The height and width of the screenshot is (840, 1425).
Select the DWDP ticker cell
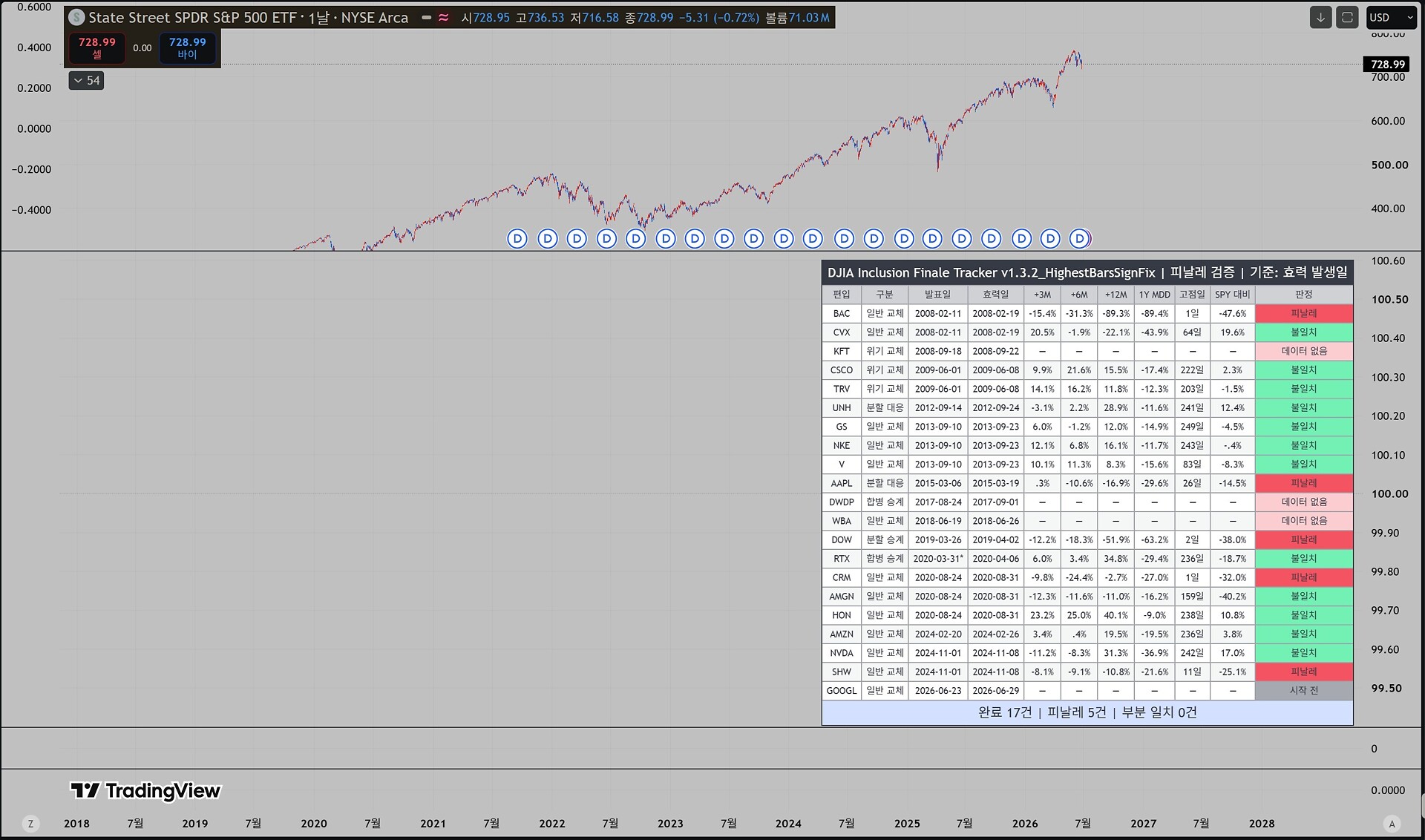[x=842, y=502]
